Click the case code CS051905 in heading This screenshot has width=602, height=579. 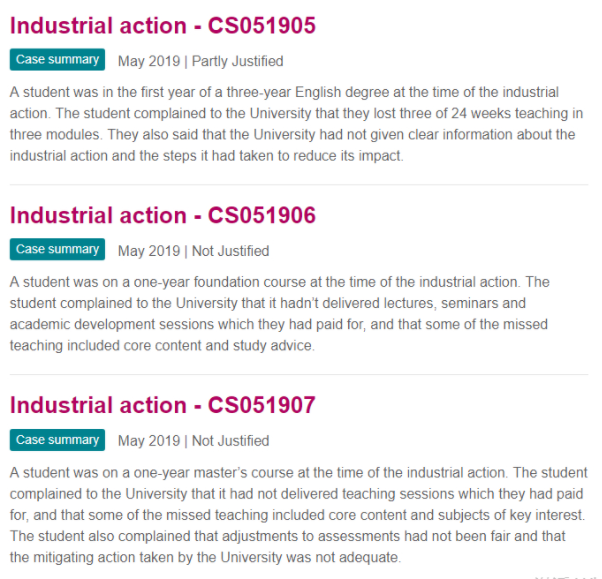(x=261, y=26)
